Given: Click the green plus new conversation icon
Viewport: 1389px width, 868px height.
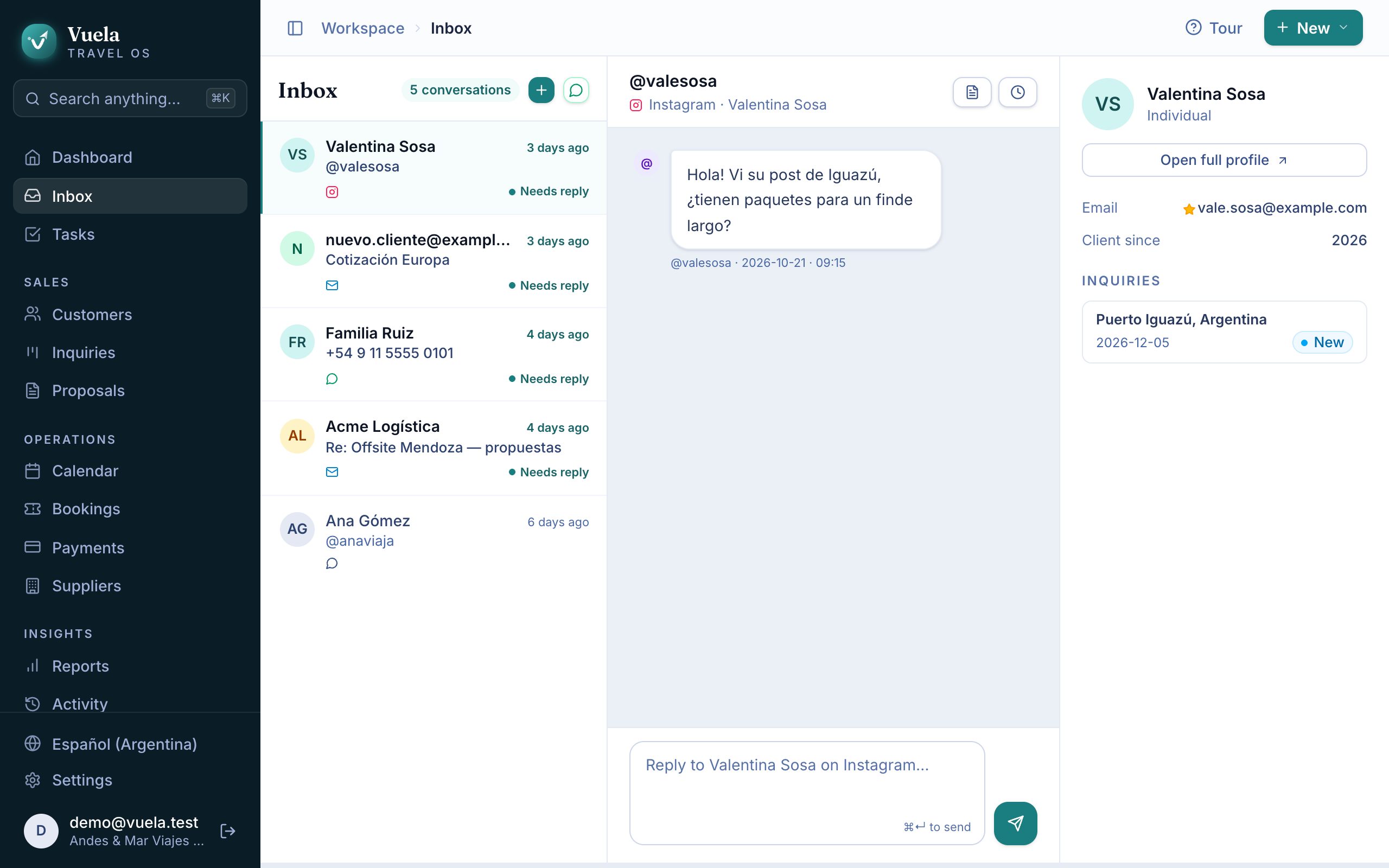Looking at the screenshot, I should click(x=541, y=90).
